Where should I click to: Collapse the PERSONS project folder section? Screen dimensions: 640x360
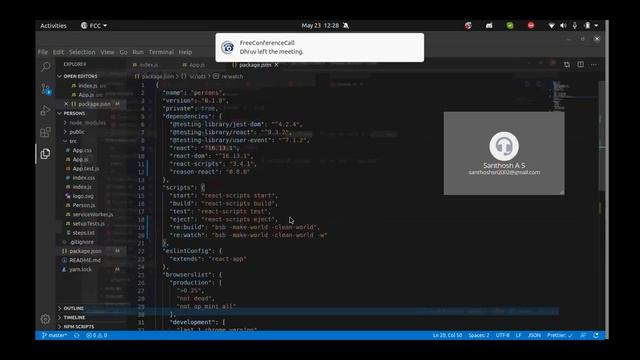[x=74, y=113]
